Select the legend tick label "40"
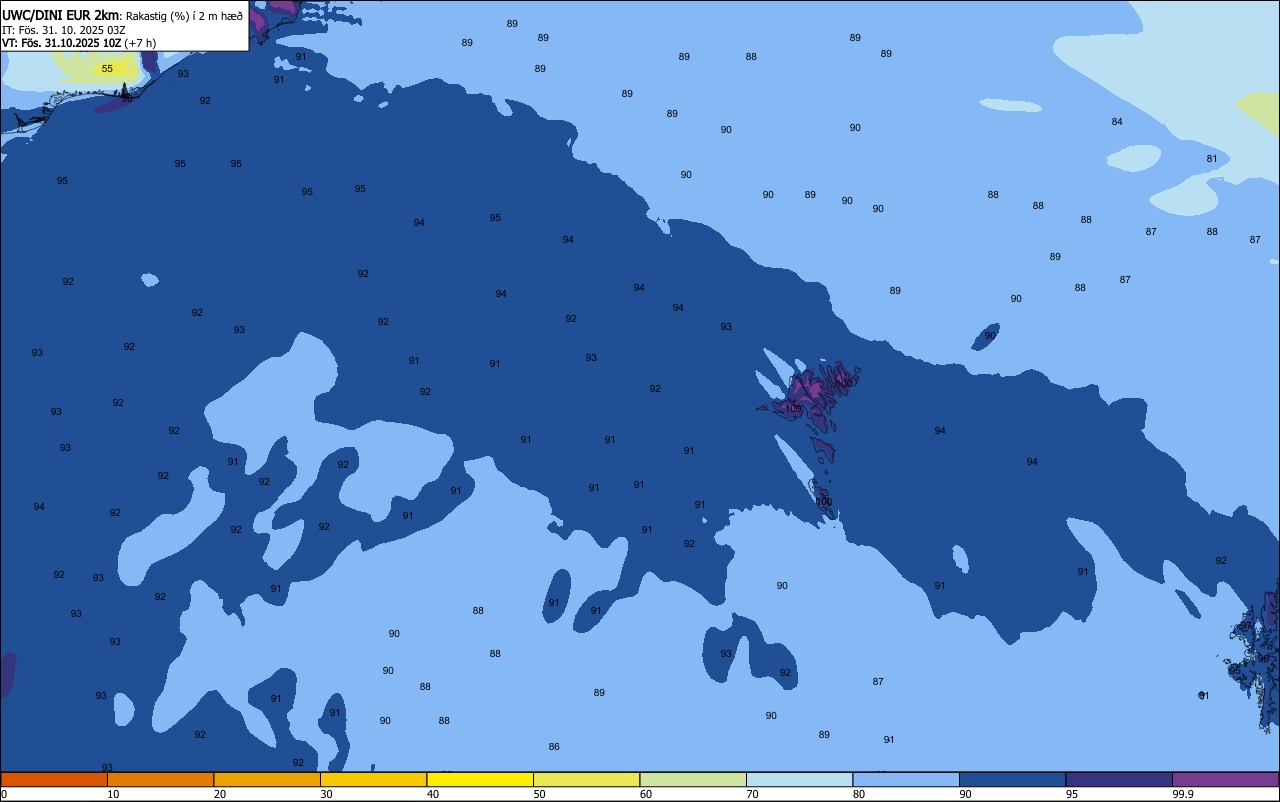 [x=433, y=794]
